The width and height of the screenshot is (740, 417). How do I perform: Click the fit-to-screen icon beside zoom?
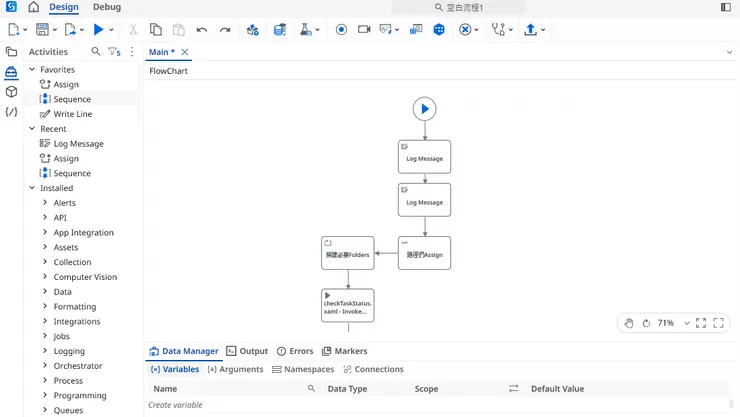(x=701, y=323)
